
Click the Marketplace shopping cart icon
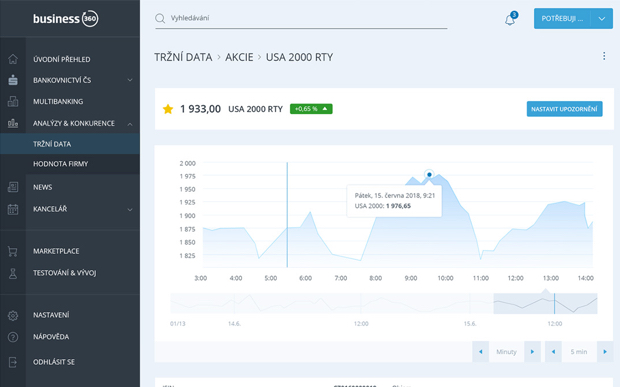(13, 251)
